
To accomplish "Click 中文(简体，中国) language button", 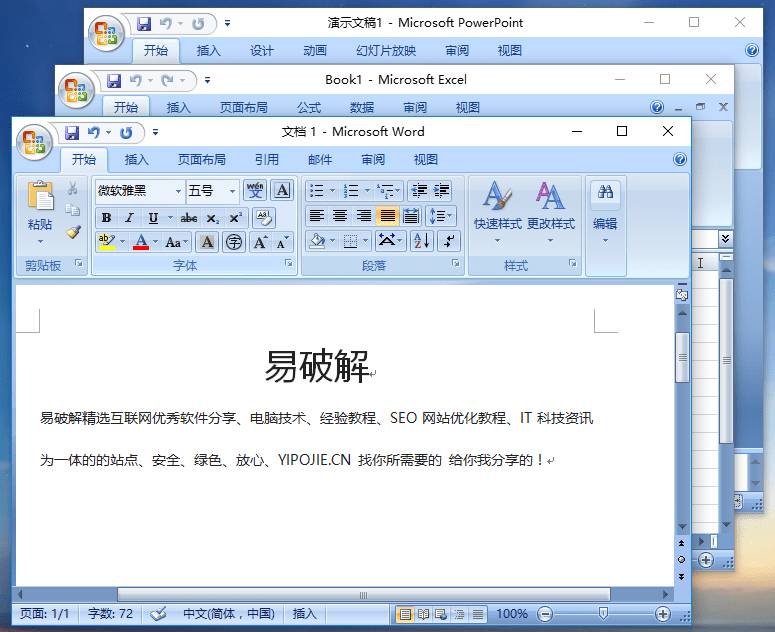I will click(228, 614).
